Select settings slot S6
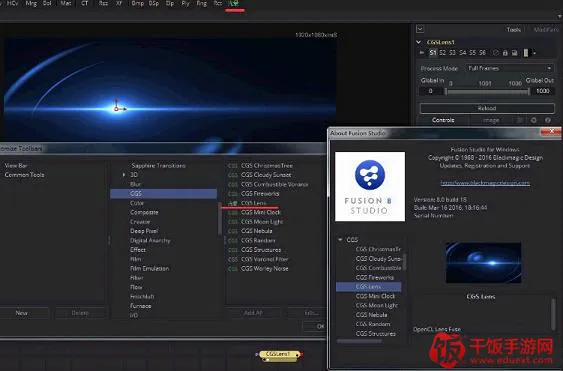 [x=482, y=53]
